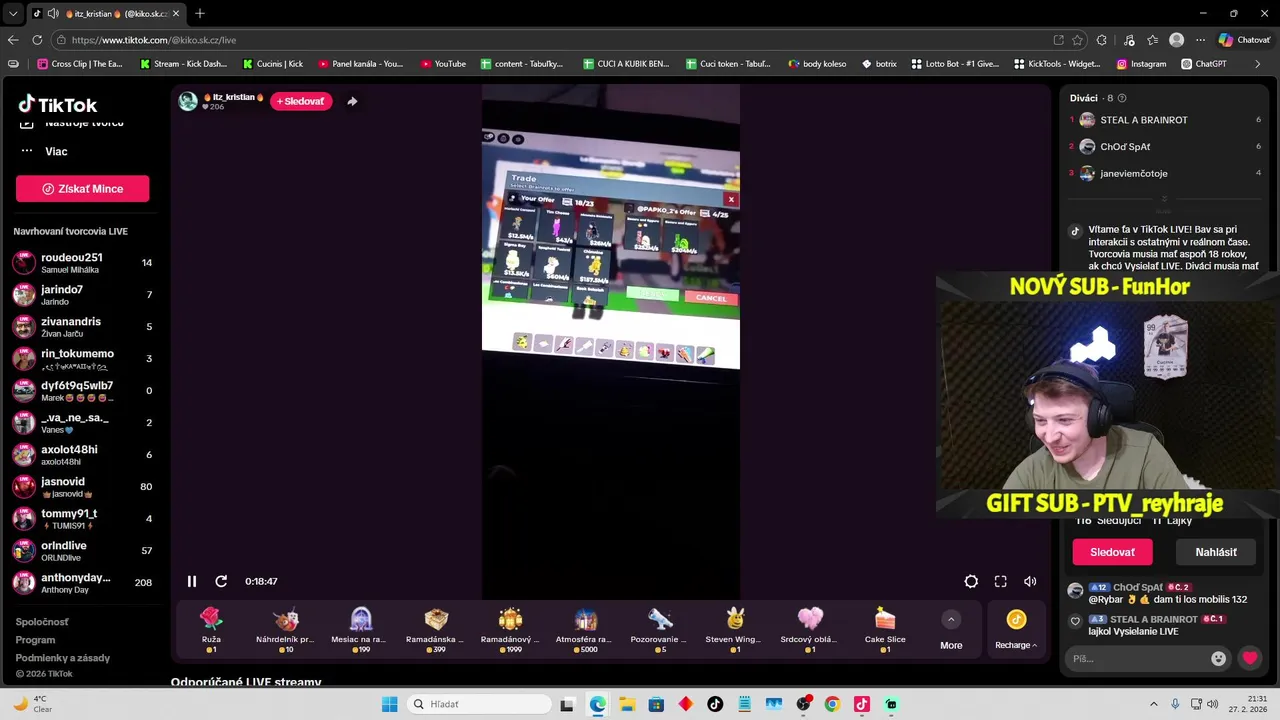Open viewer janeviemčotoje in ranking
The width and height of the screenshot is (1280, 720).
pos(1133,173)
